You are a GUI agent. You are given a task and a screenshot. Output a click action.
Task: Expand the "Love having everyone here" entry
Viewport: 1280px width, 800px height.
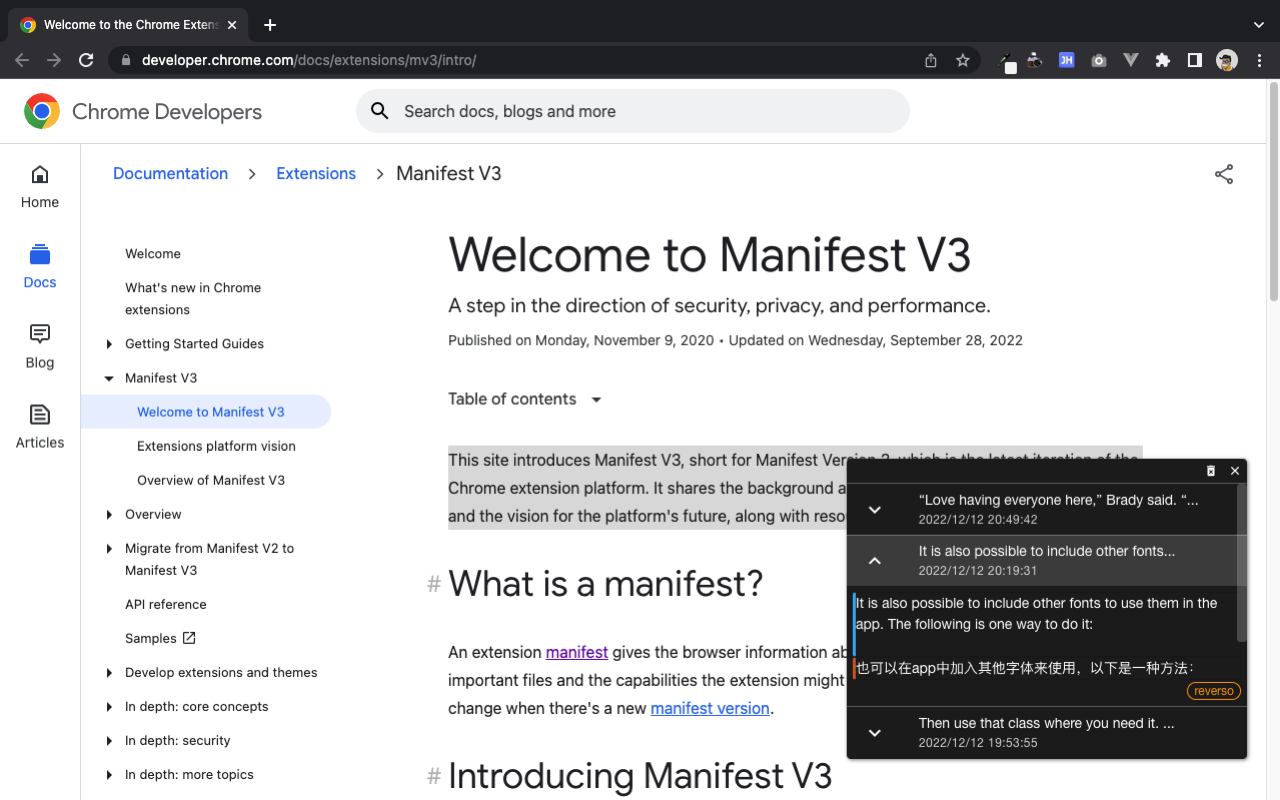pyautogui.click(x=874, y=510)
